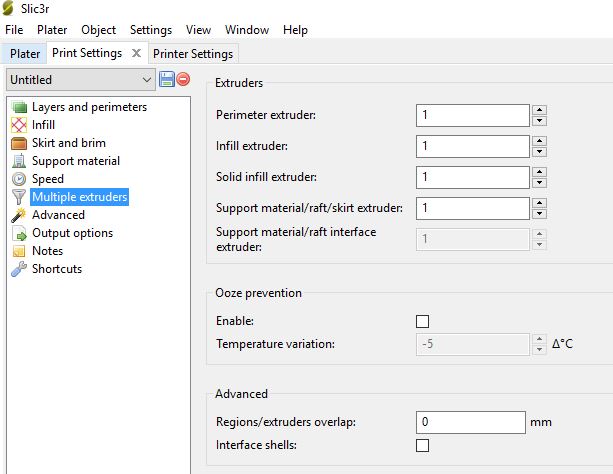
Task: Click the Regions/extruders overlap input field
Action: pyautogui.click(x=469, y=422)
